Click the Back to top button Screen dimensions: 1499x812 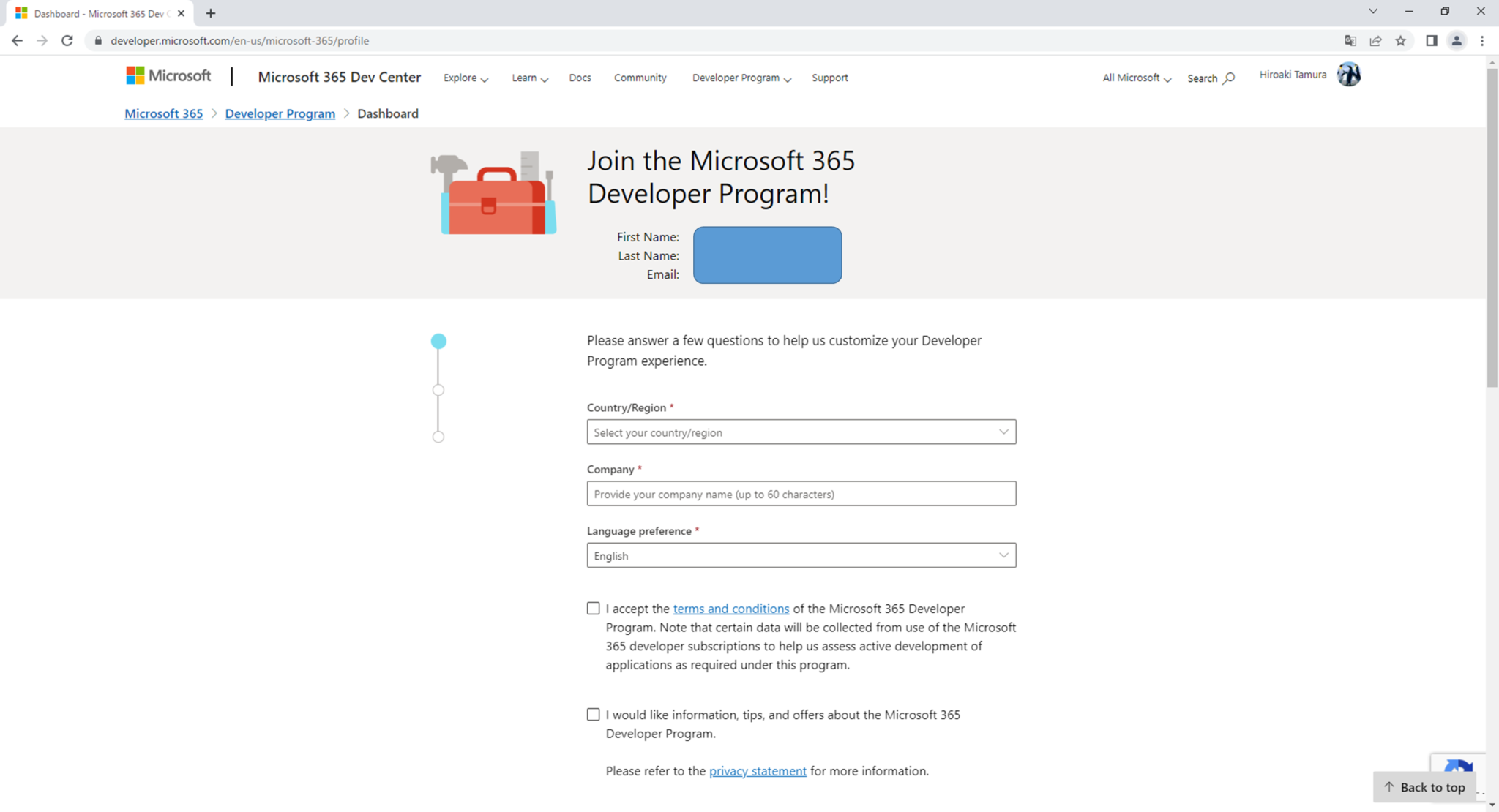1424,787
